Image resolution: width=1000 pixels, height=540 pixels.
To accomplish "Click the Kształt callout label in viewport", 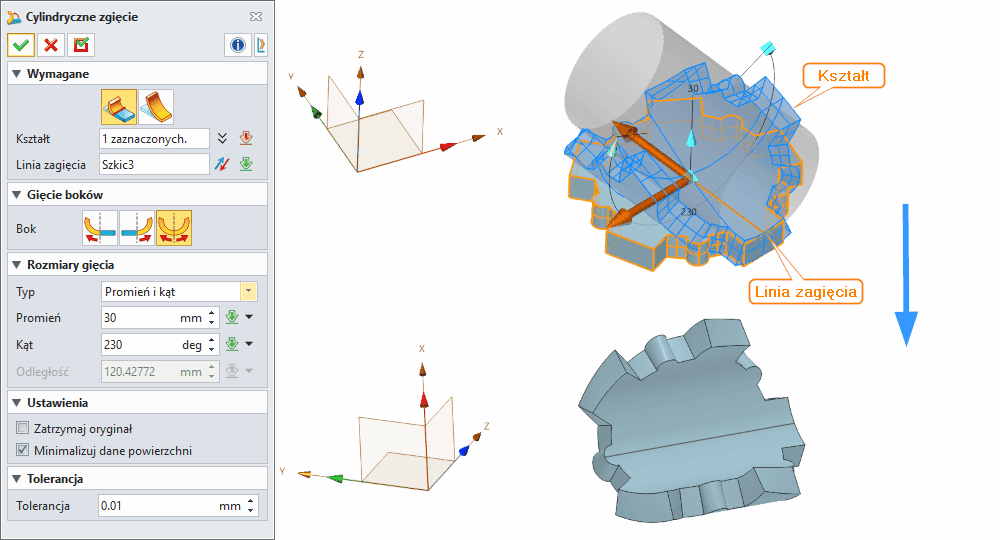I will 843,76.
